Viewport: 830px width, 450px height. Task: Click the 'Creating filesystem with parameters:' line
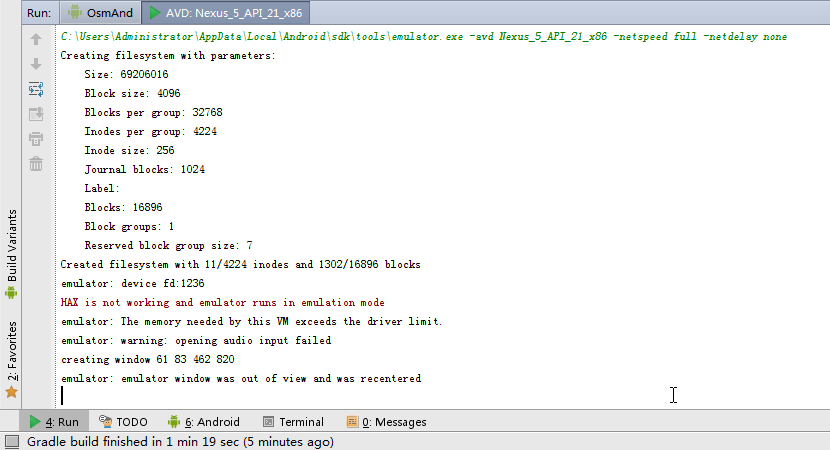[168, 56]
